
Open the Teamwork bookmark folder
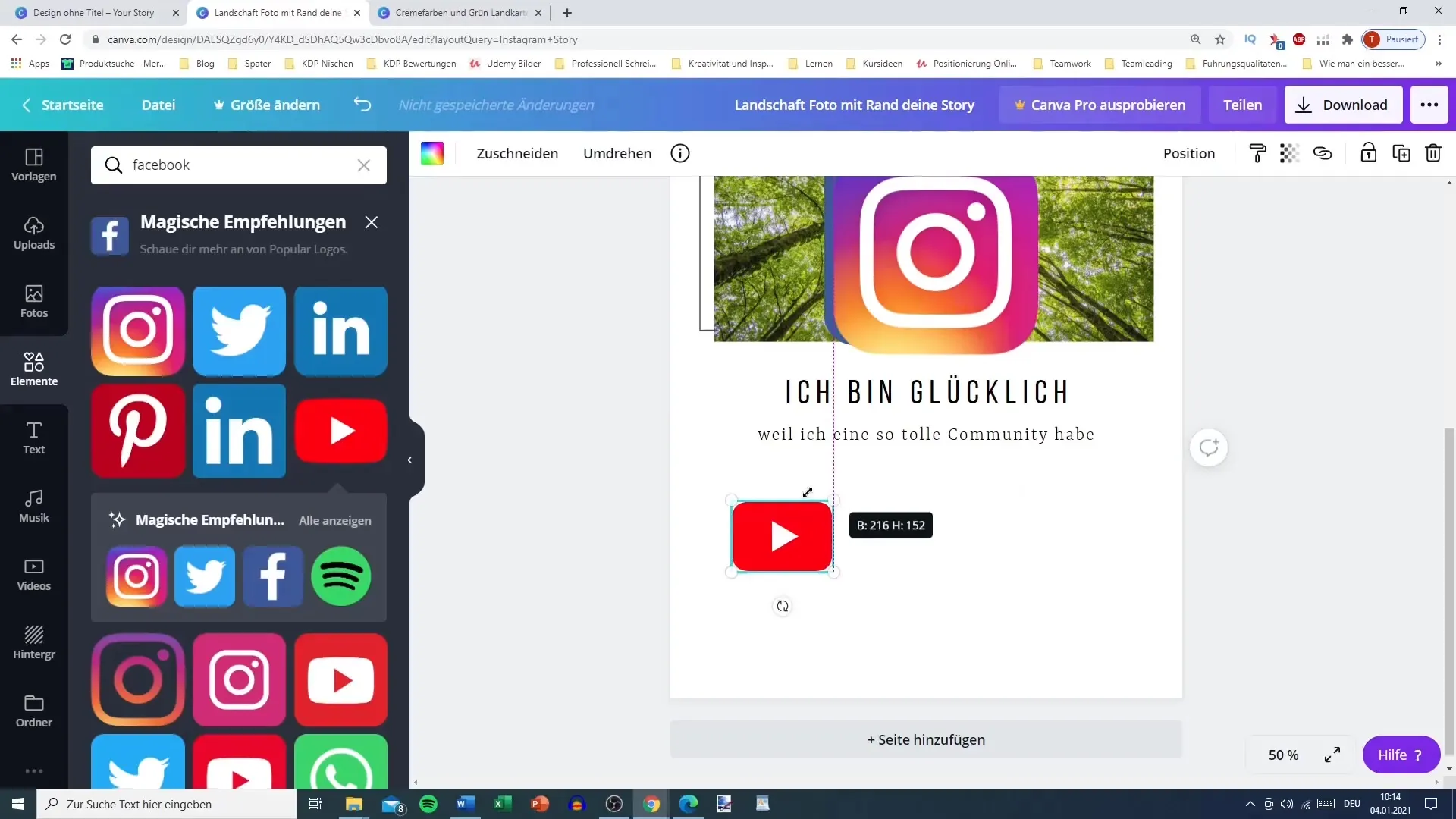point(1062,64)
